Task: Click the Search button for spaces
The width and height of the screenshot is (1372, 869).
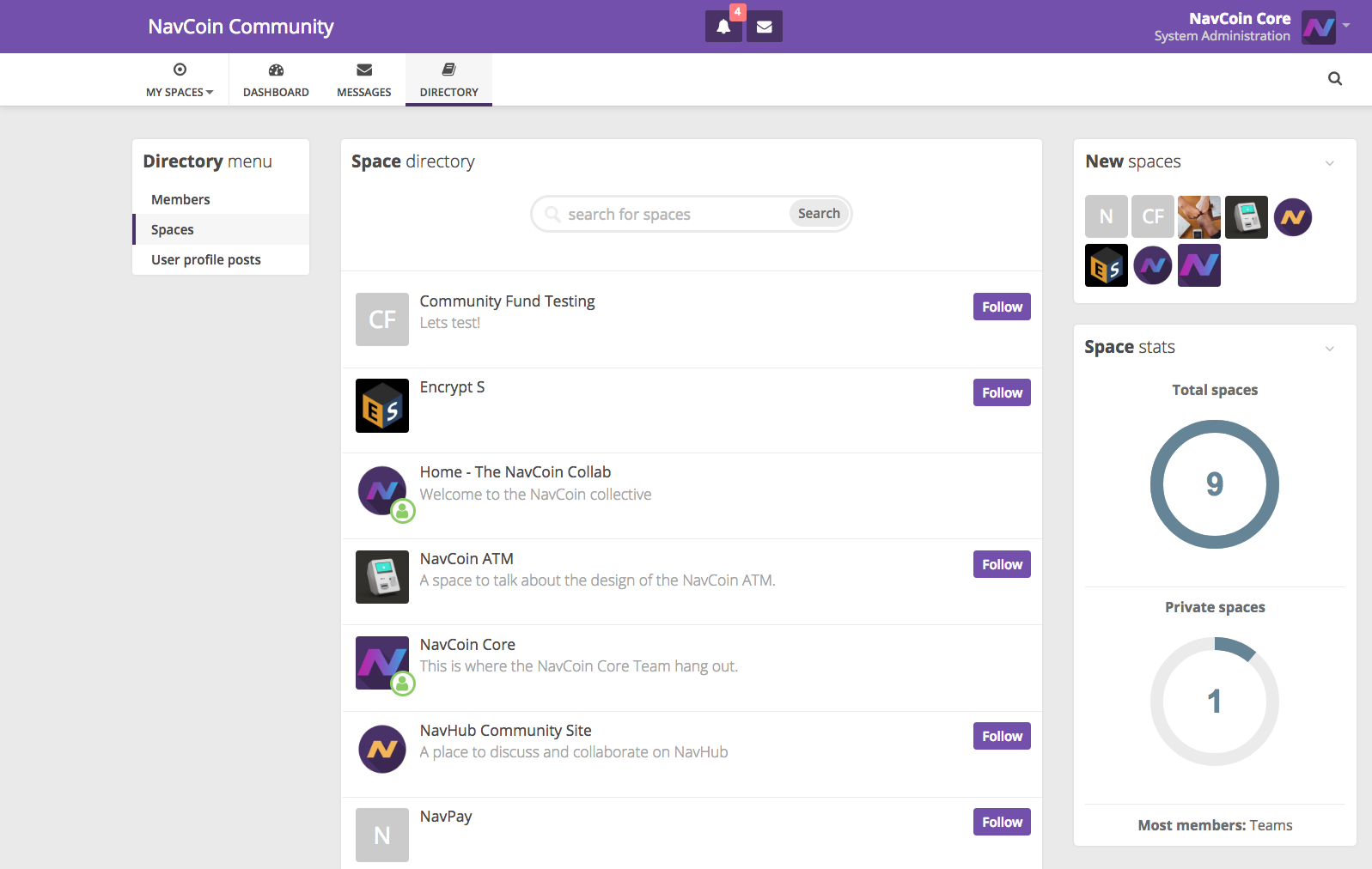Action: (x=819, y=214)
